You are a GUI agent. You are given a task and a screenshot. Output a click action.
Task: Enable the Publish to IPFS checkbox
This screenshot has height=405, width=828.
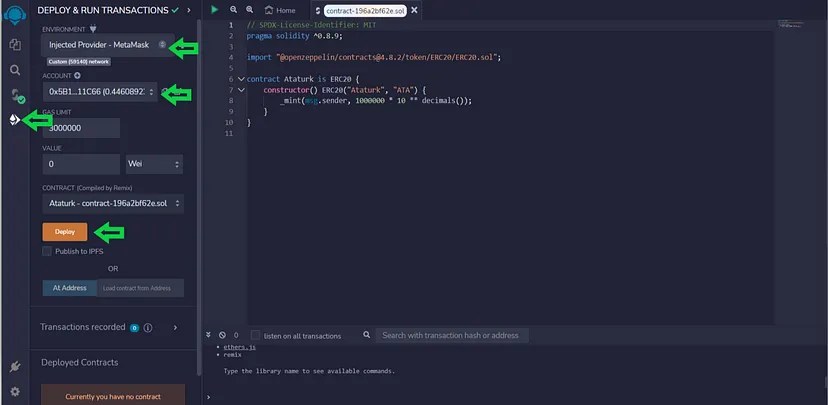coord(47,252)
